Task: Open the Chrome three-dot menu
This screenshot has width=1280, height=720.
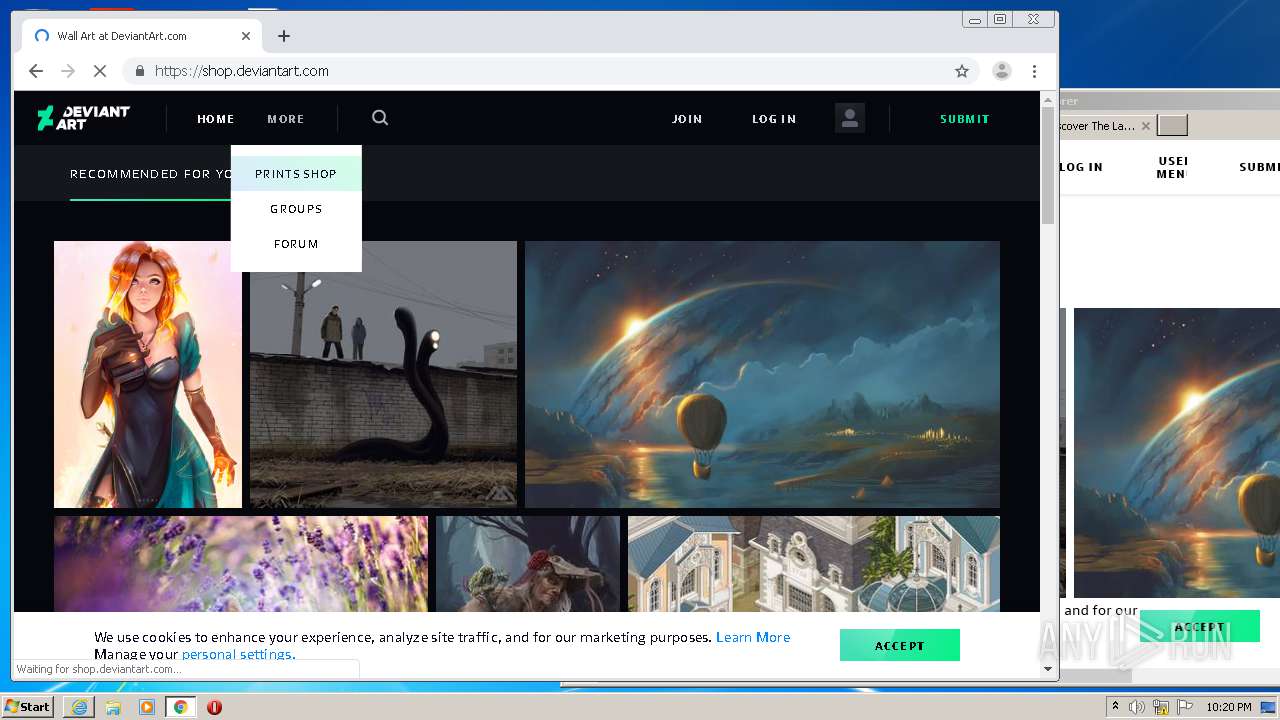Action: point(1035,71)
